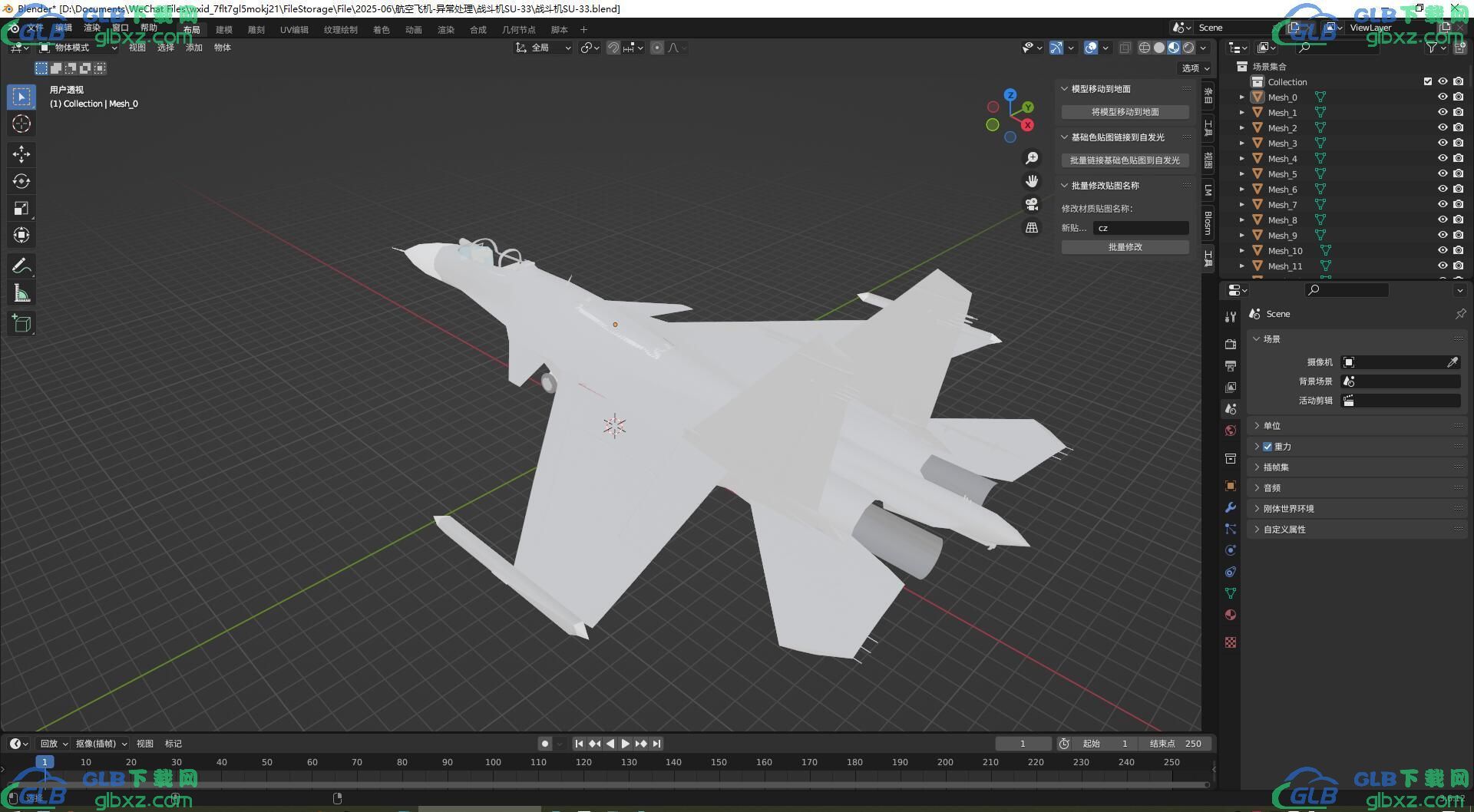
Task: Uncheck the Collection exclude checkbox
Action: tap(1428, 81)
